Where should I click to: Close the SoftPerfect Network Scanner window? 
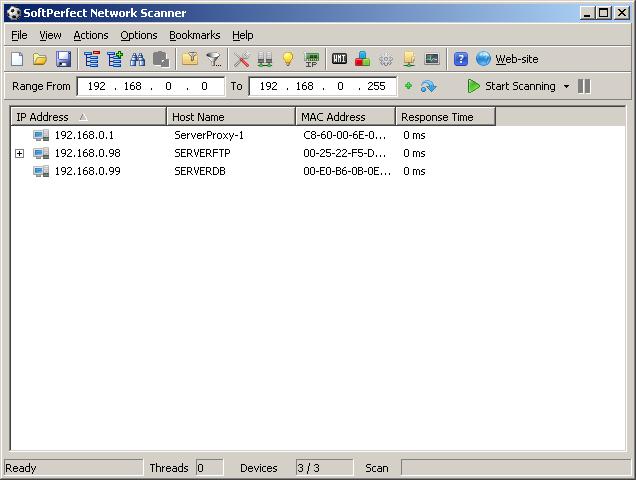point(622,13)
